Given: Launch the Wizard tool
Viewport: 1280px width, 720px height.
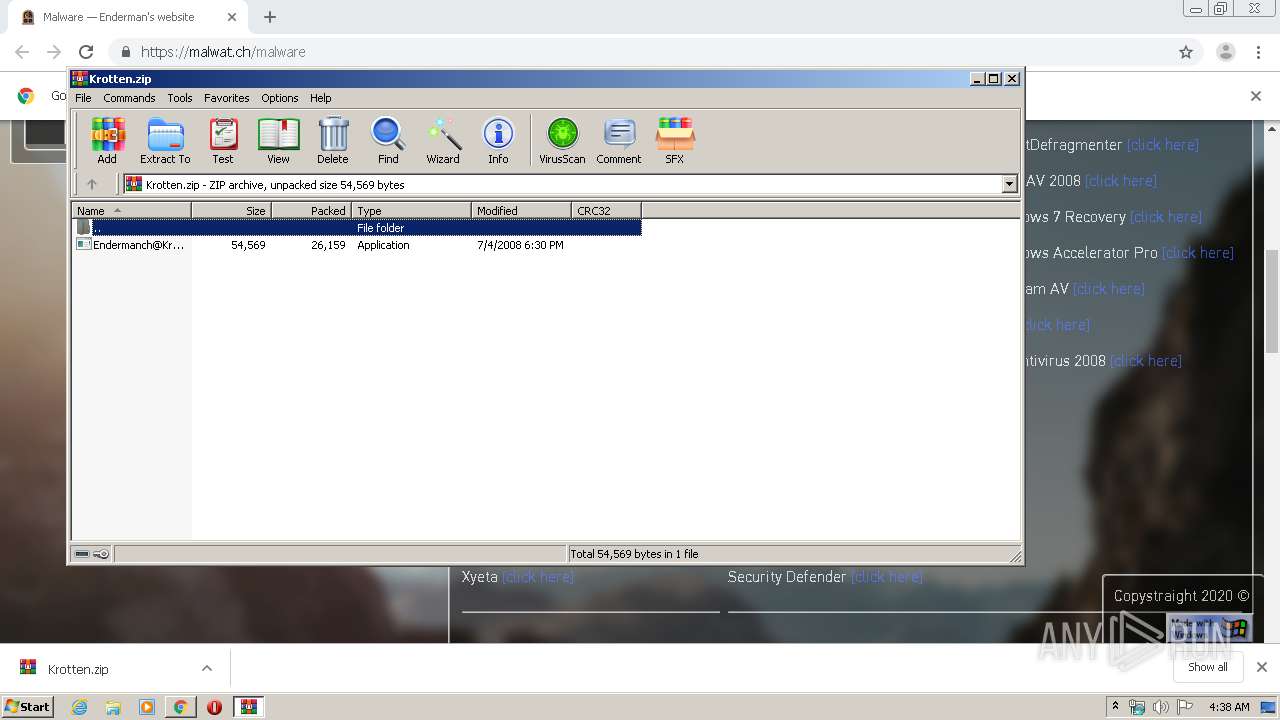Looking at the screenshot, I should click(443, 141).
